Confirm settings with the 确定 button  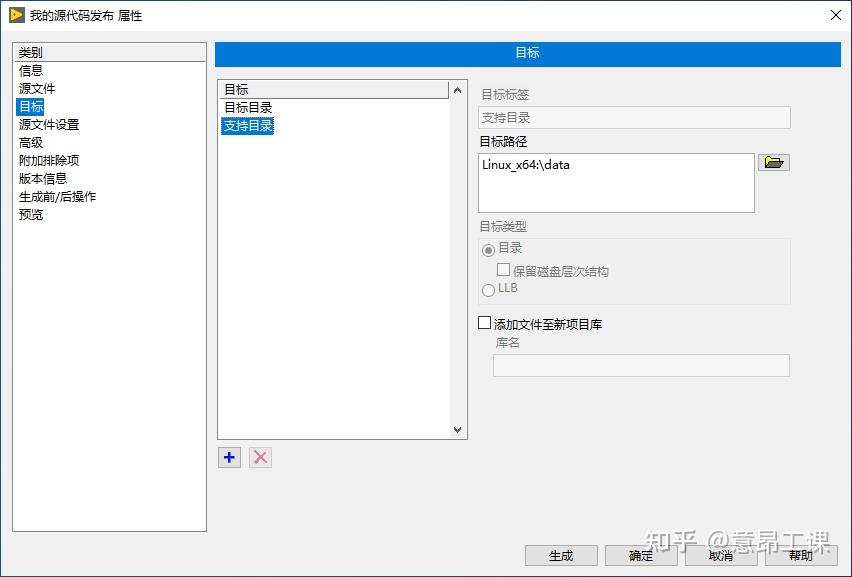(x=640, y=555)
